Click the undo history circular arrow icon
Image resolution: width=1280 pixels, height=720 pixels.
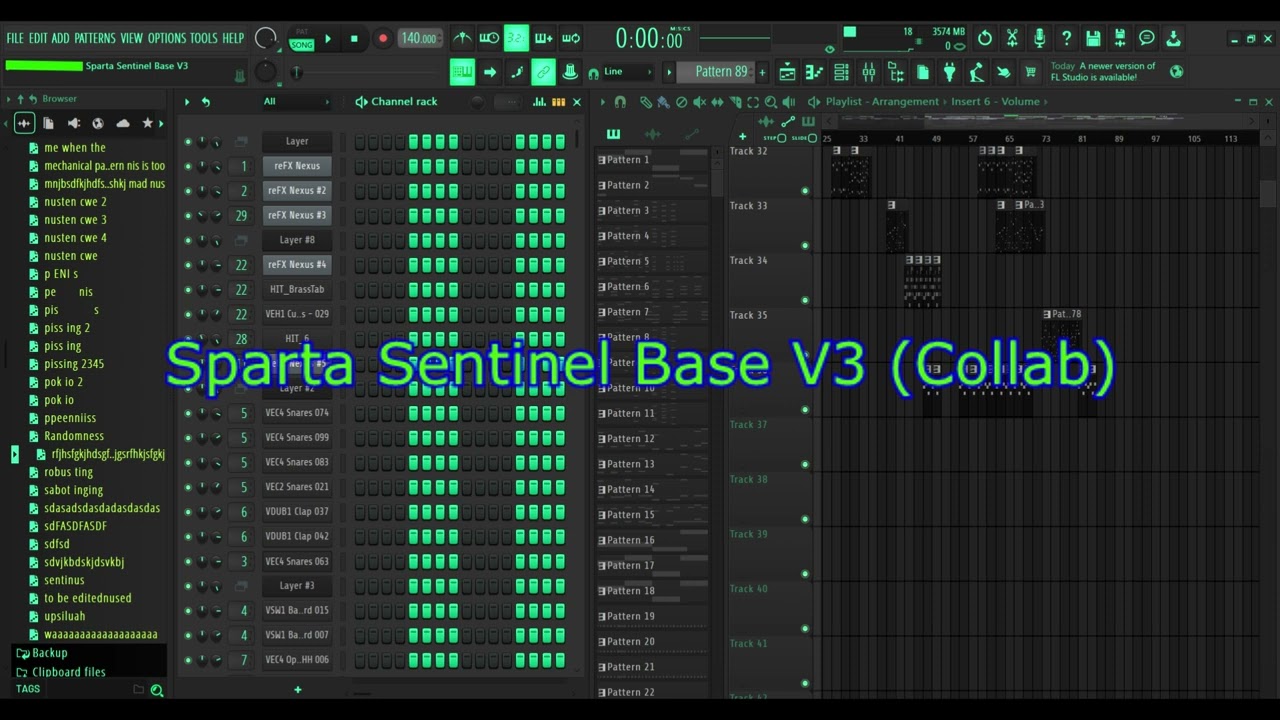click(x=985, y=38)
